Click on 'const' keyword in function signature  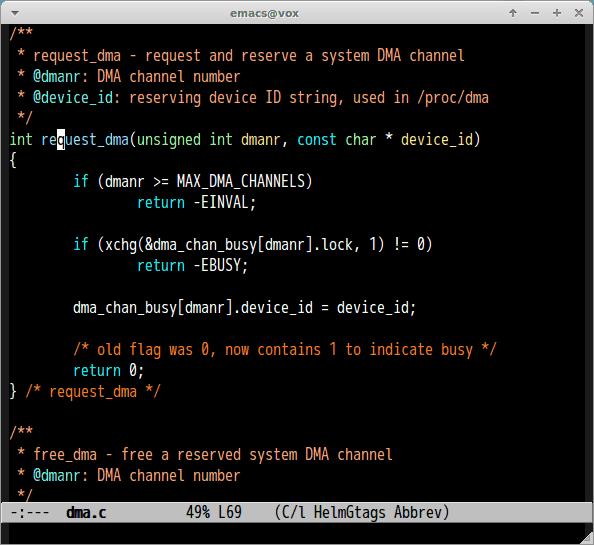click(317, 140)
